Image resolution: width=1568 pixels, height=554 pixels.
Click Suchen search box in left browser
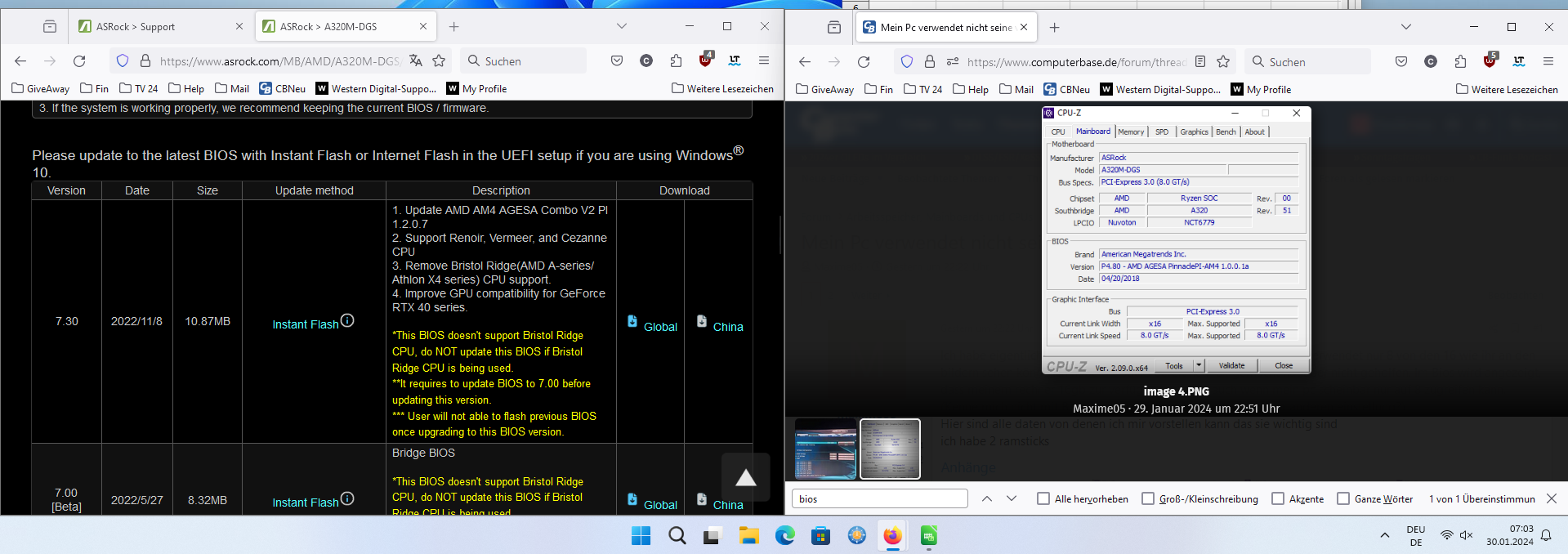524,60
